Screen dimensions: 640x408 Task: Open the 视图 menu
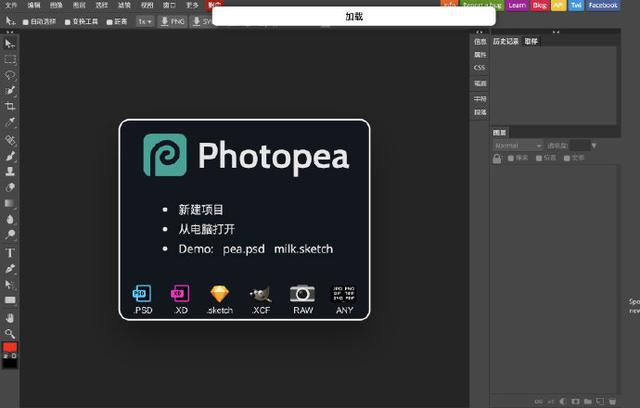click(147, 5)
